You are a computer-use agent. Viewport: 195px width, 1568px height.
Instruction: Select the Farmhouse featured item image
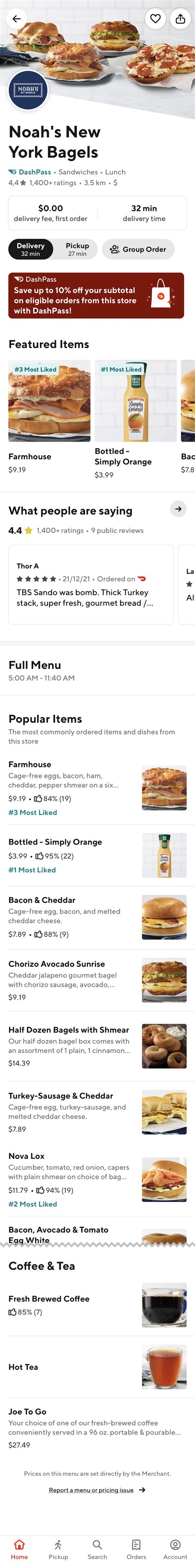pos(49,401)
